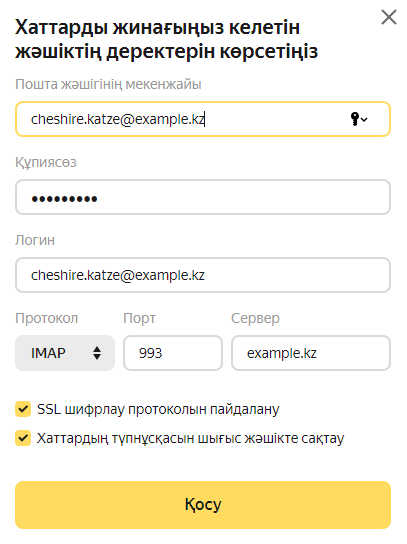
Task: Select the Логин input containing cheshire.katze@example.kz
Action: 203,275
